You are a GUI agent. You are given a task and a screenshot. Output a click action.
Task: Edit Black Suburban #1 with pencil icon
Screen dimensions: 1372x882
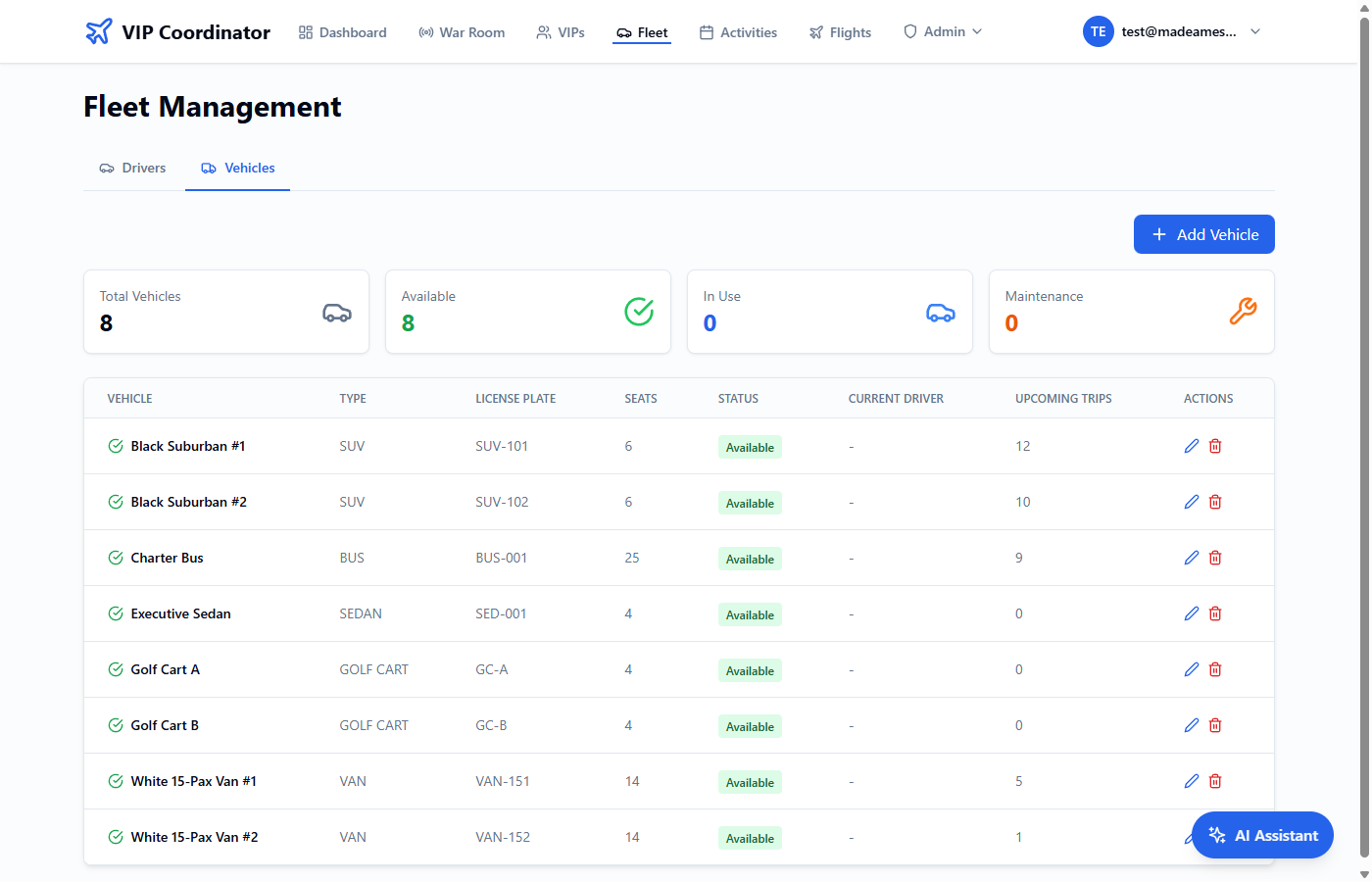(x=1191, y=446)
